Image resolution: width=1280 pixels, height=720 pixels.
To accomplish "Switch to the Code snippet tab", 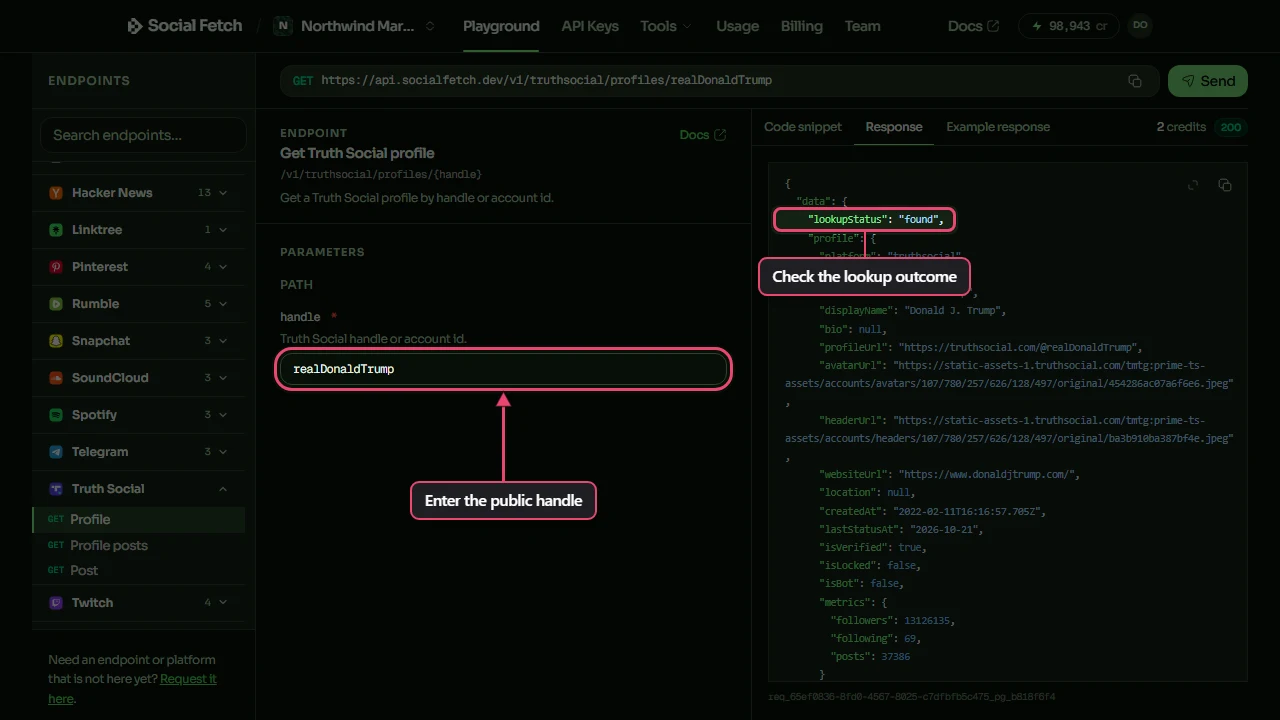I will coord(803,127).
